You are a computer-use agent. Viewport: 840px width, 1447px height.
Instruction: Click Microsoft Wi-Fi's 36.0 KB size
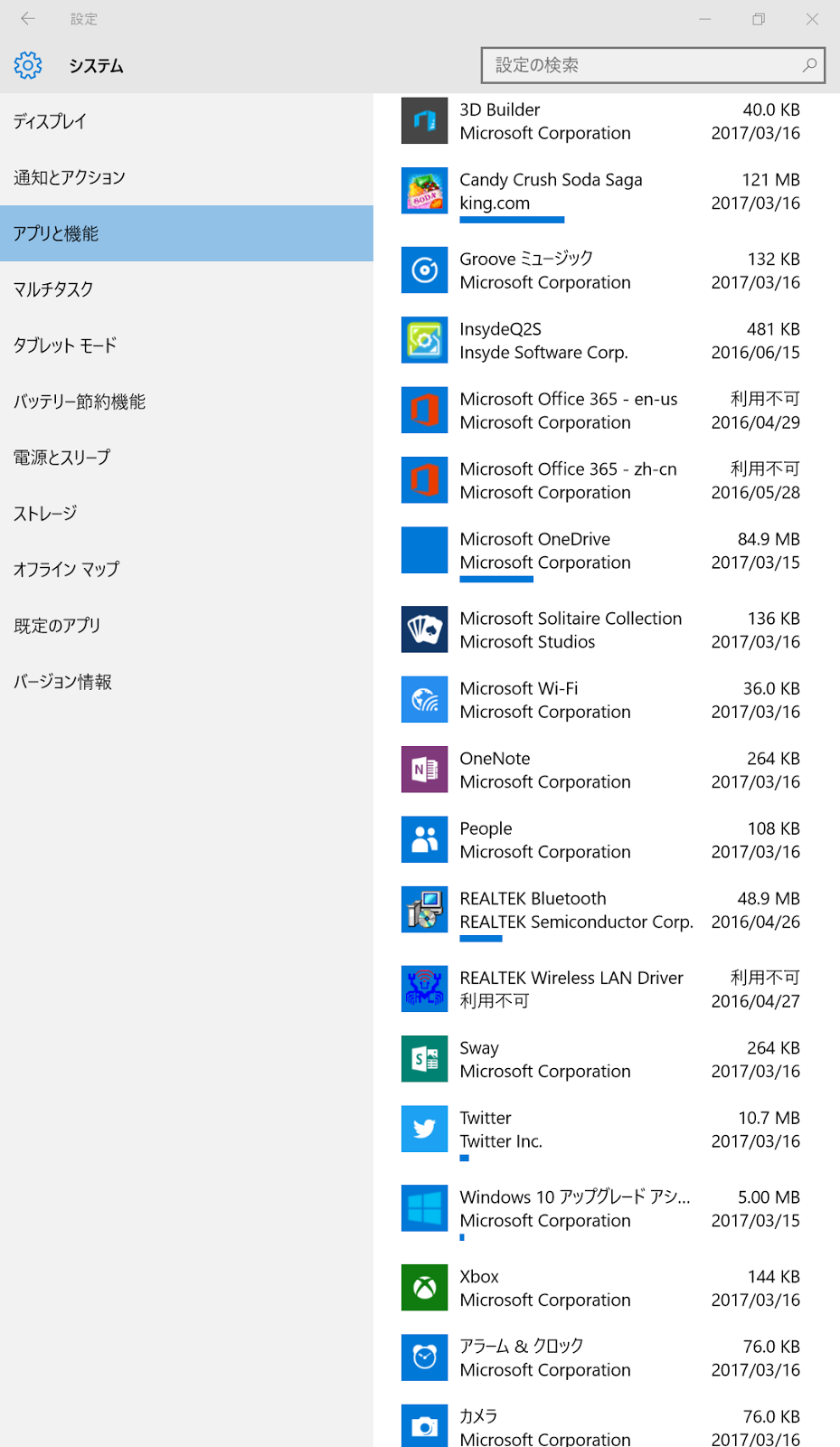(x=771, y=688)
